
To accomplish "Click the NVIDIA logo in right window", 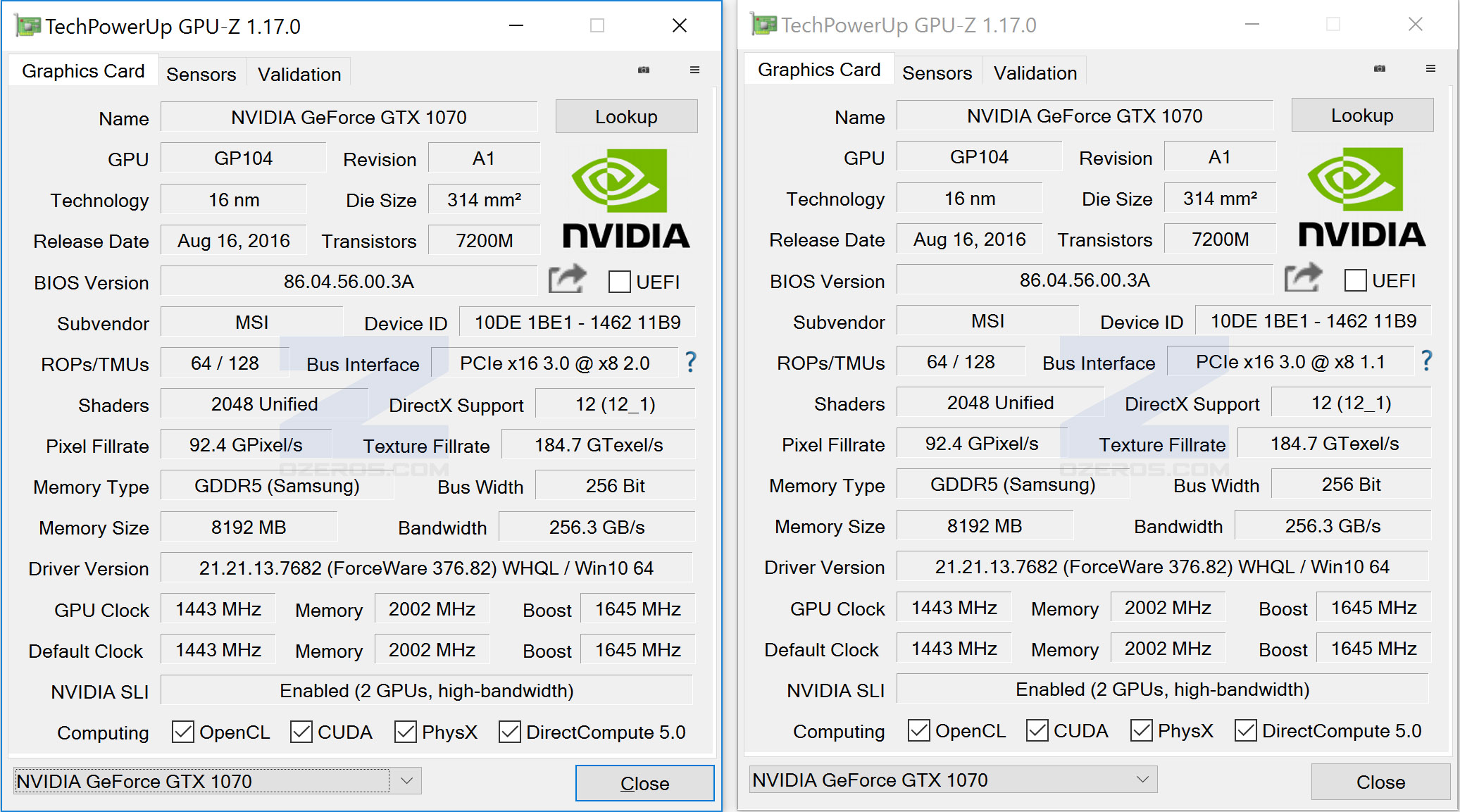I will pos(1362,196).
